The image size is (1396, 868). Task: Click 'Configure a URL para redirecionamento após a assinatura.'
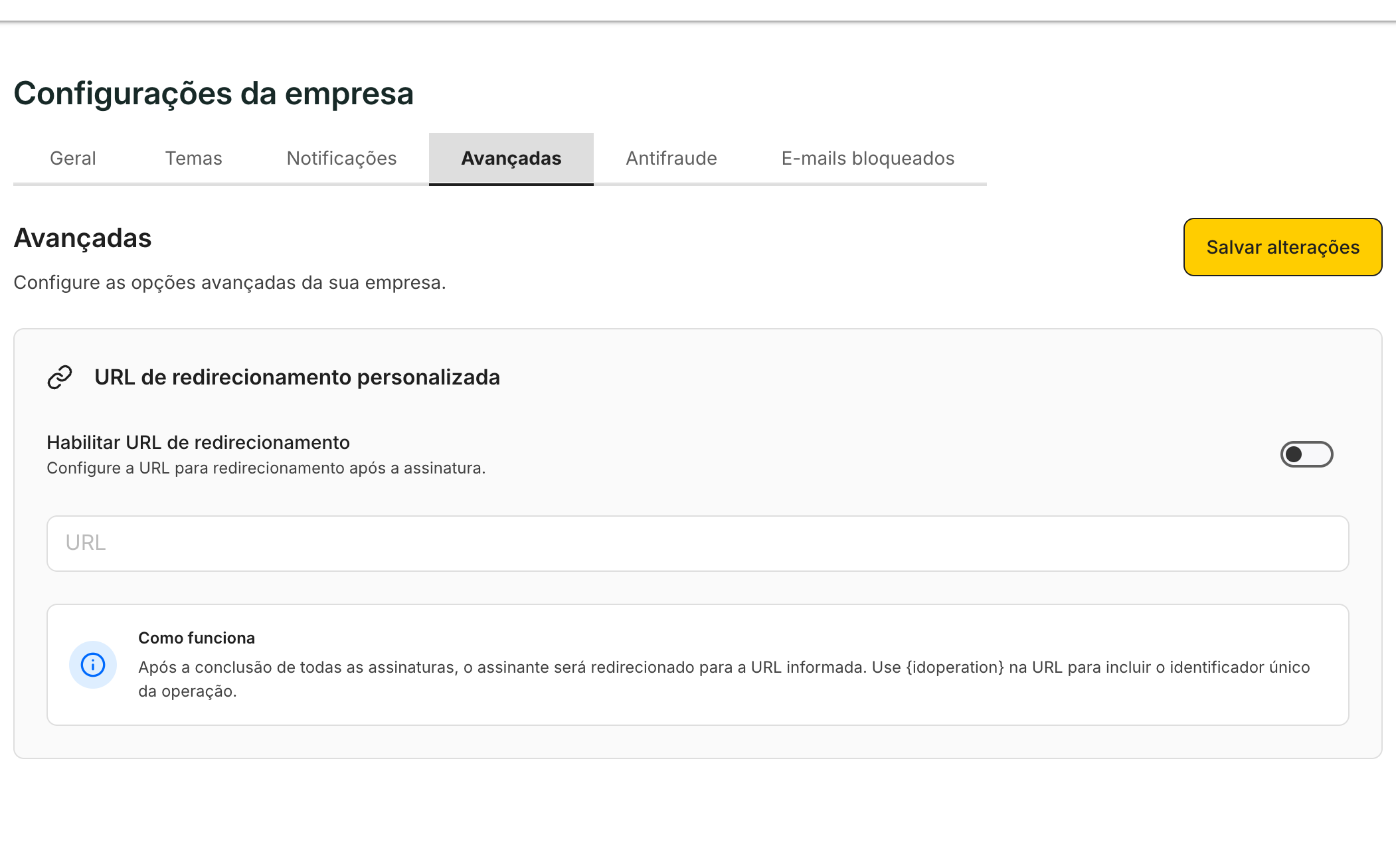[266, 468]
